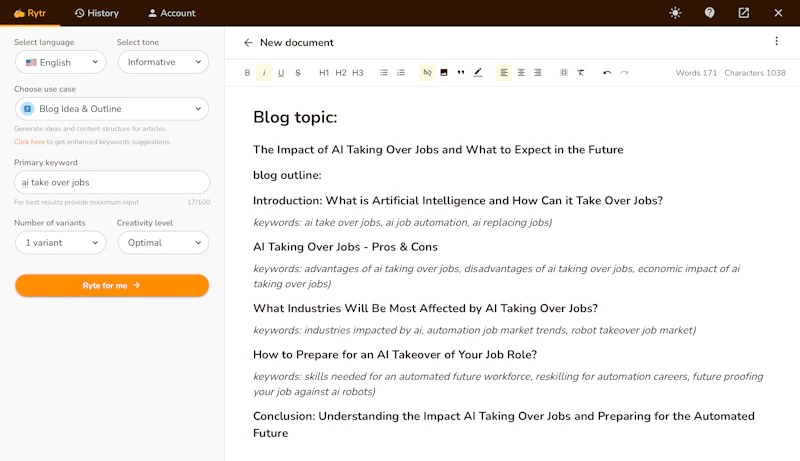Click the insert image icon
This screenshot has height=461, width=800.
pos(444,73)
